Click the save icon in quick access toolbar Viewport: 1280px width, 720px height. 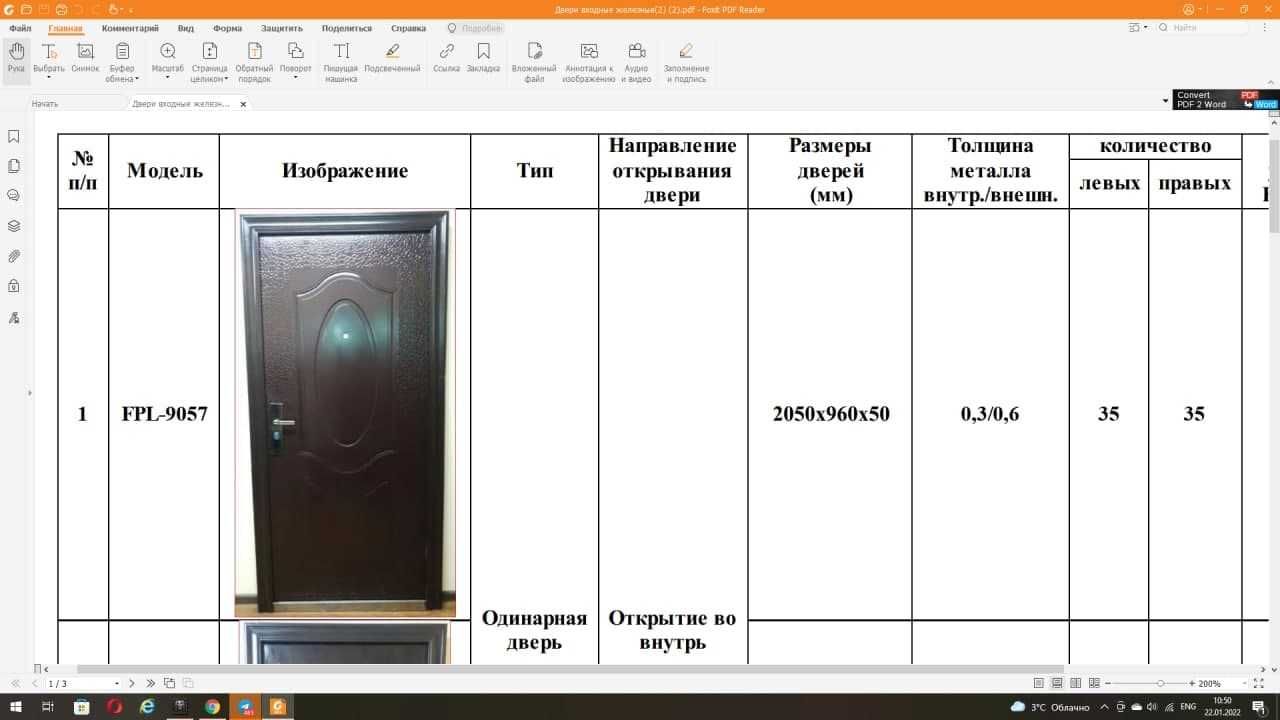point(44,9)
